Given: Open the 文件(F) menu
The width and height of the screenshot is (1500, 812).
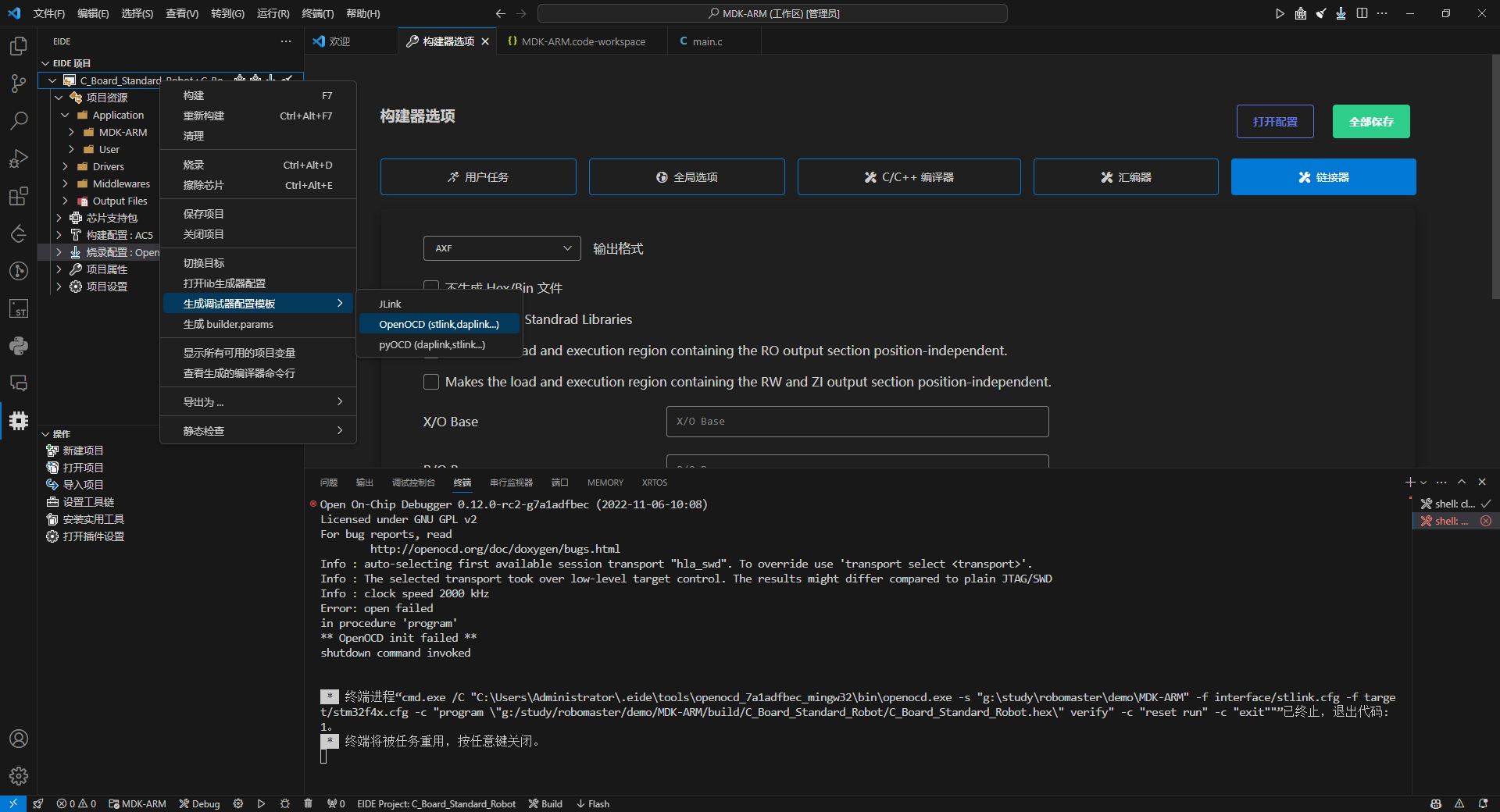Looking at the screenshot, I should pos(49,13).
